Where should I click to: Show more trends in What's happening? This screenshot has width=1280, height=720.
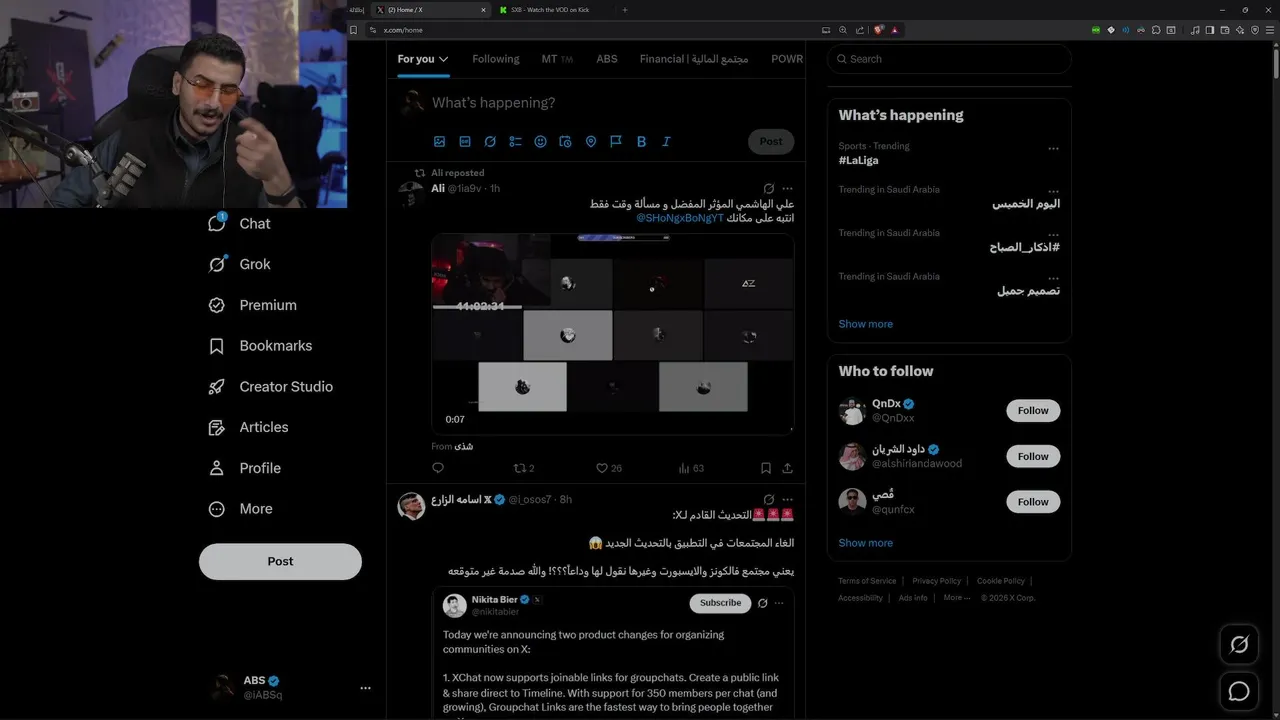(x=866, y=324)
